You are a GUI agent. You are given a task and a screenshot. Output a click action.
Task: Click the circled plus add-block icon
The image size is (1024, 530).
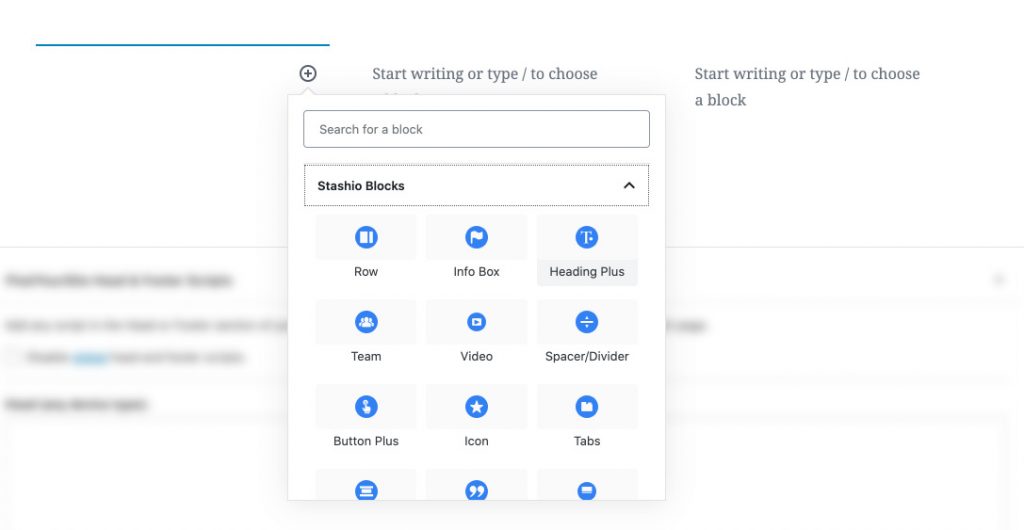[x=308, y=73]
